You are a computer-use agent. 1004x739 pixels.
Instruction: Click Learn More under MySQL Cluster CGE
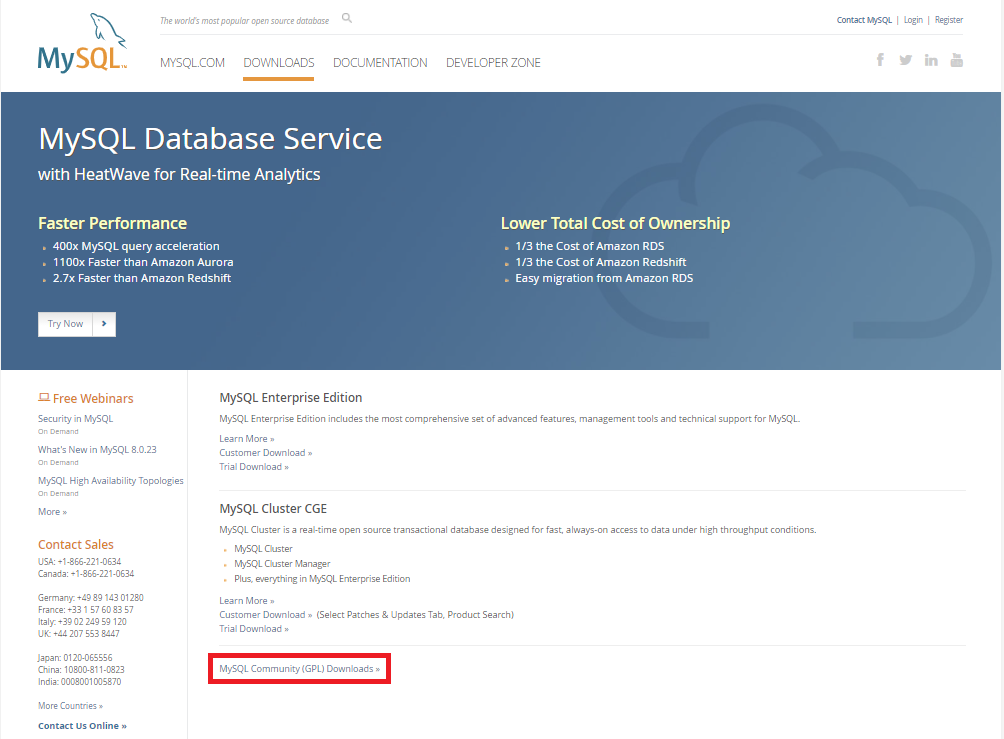[247, 601]
